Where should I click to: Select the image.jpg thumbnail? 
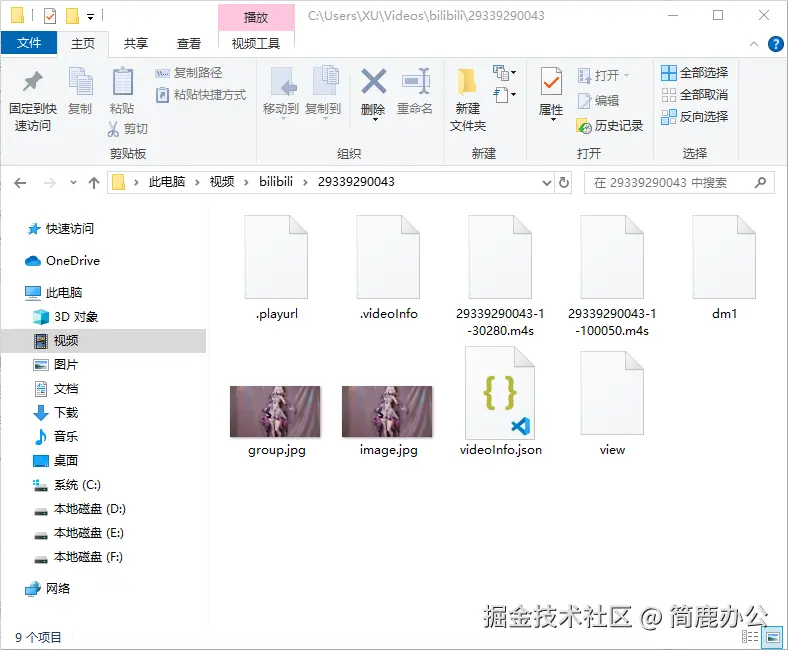pos(387,412)
